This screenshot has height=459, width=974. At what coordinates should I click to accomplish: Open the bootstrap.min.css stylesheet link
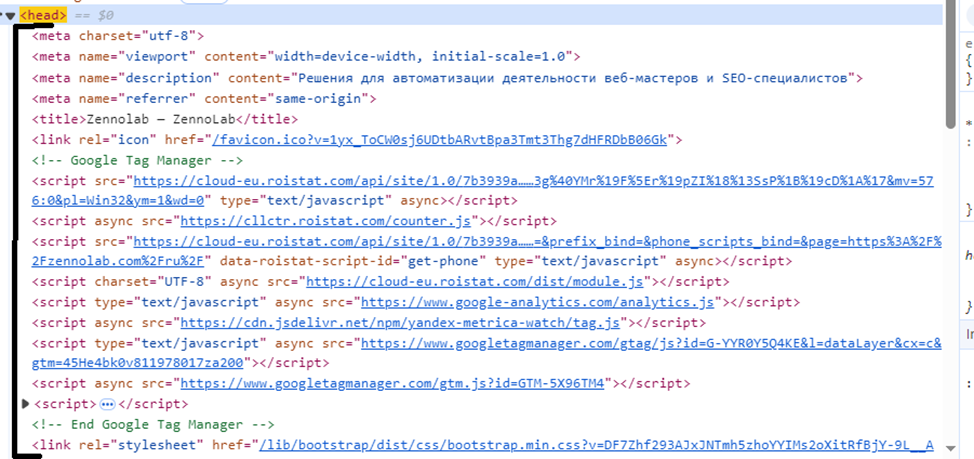tap(596, 445)
